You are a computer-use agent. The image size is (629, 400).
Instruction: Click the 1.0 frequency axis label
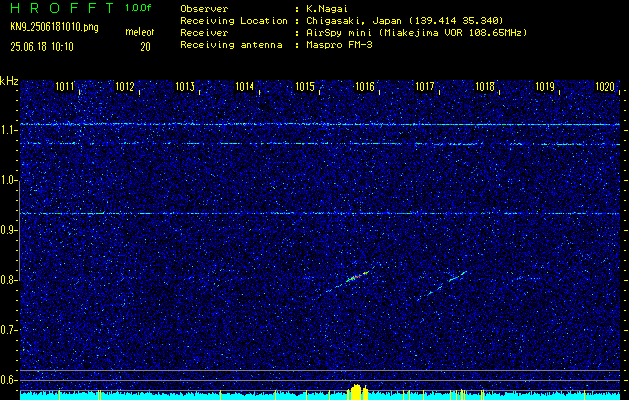[7, 181]
